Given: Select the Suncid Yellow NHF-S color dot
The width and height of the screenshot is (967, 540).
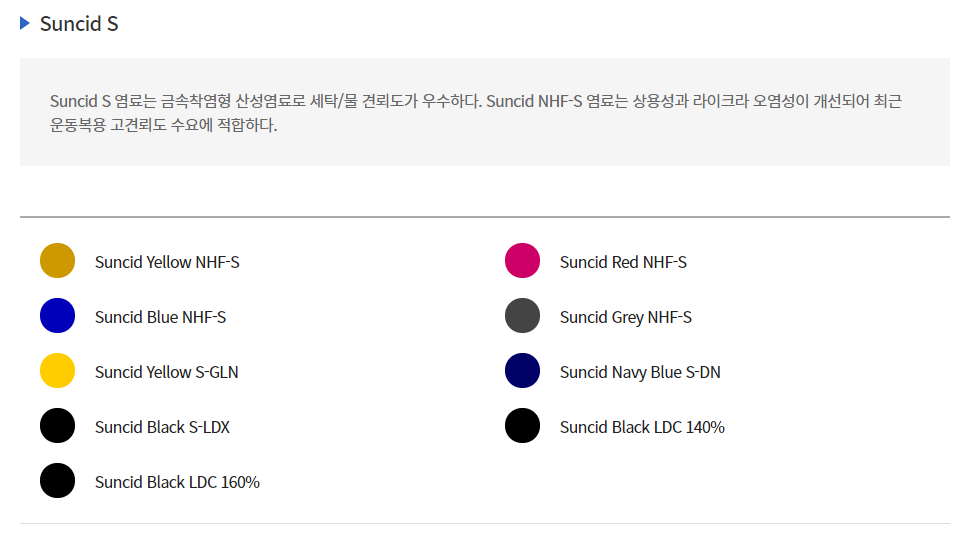Looking at the screenshot, I should (x=57, y=261).
